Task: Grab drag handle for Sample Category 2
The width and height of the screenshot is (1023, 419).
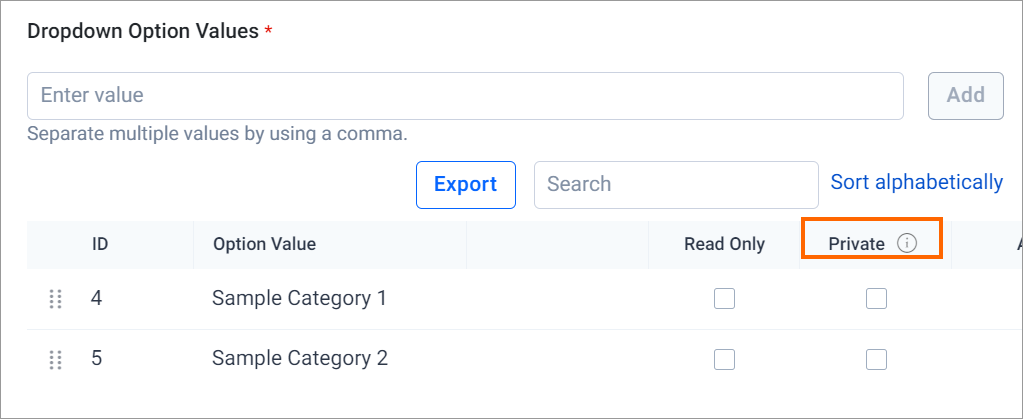Action: pos(55,359)
